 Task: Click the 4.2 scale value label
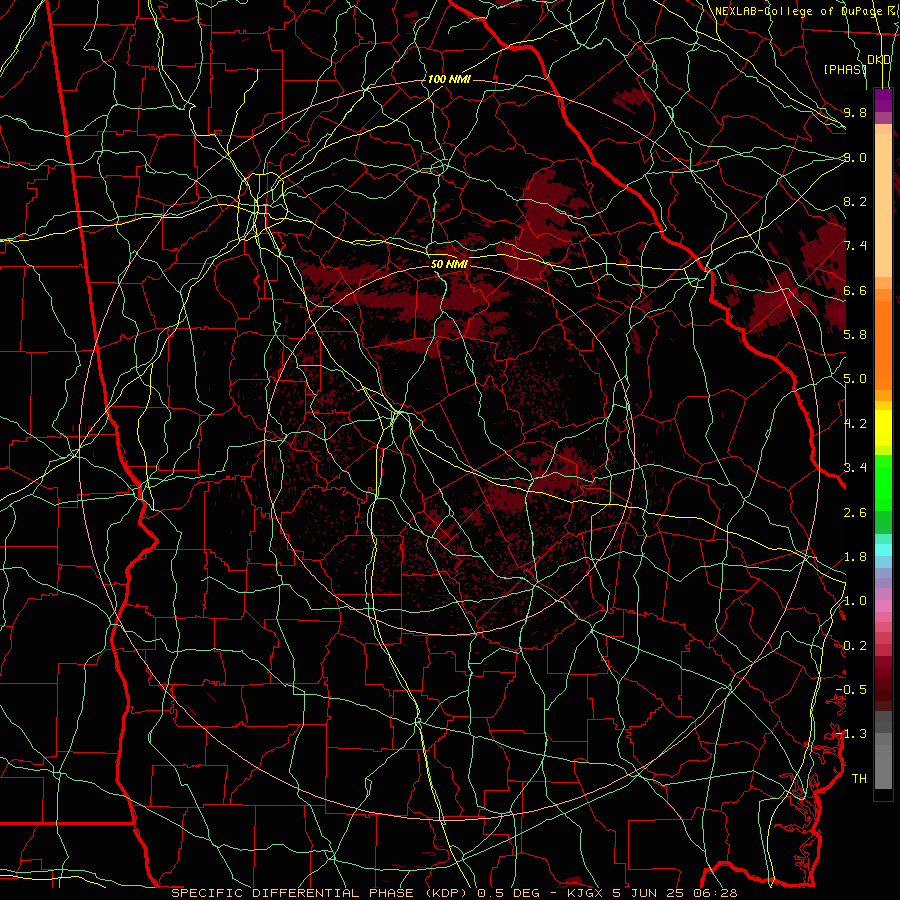tap(855, 424)
